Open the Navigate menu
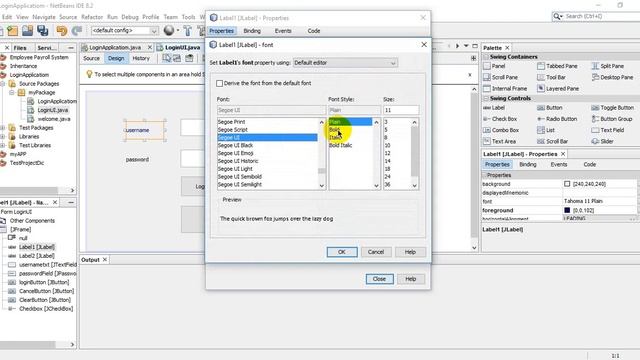Screen dimensions: 640x360 pos(44,17)
